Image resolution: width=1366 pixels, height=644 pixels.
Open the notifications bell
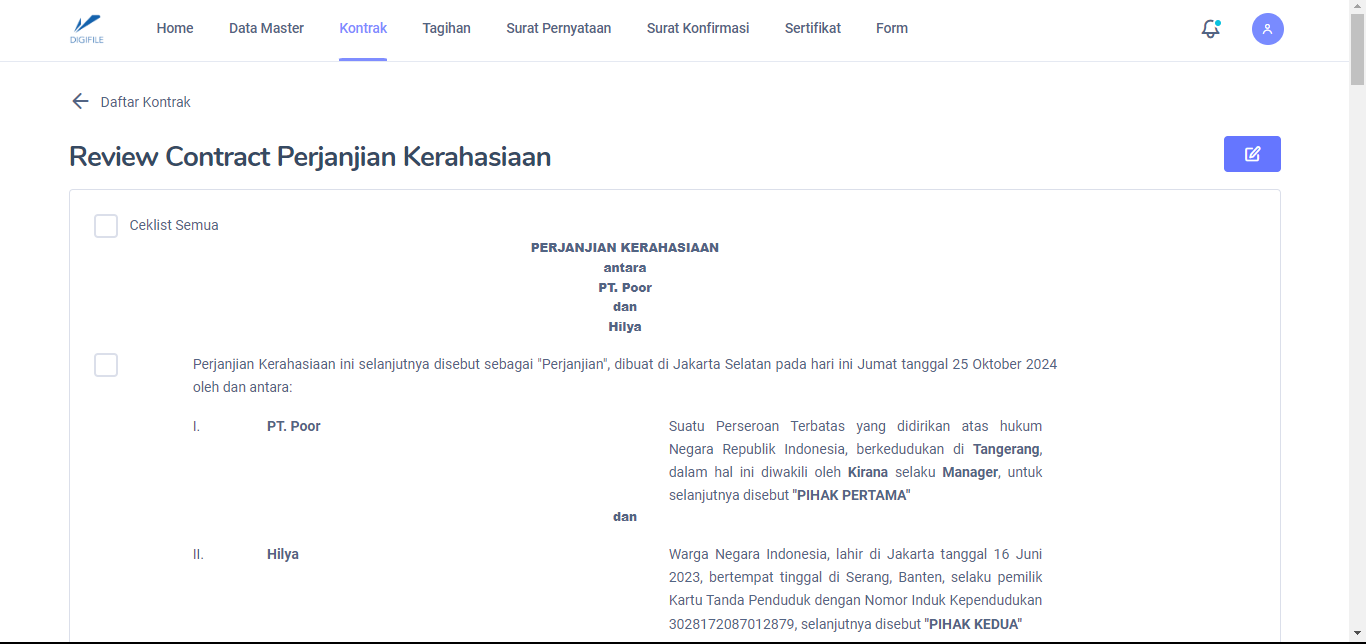1210,29
